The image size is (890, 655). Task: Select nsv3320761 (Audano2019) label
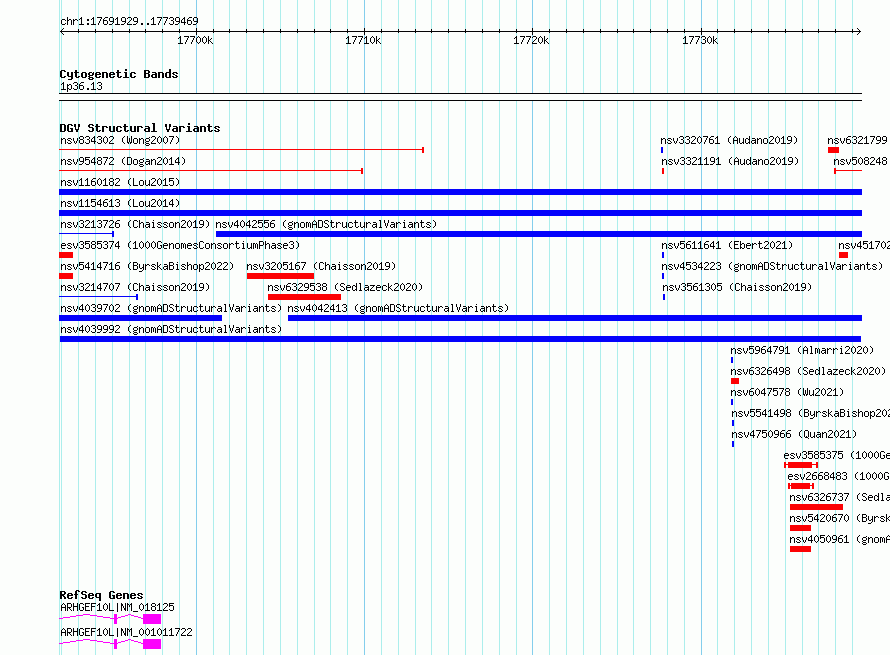(729, 140)
